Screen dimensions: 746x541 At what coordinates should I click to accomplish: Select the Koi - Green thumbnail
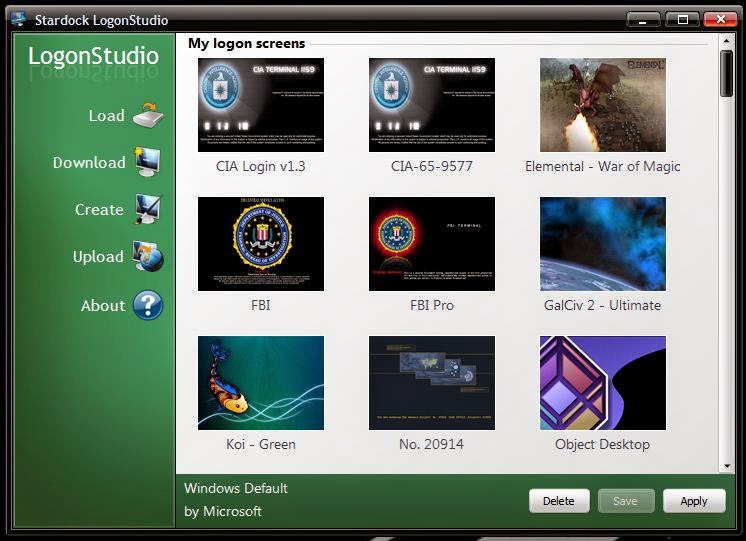(261, 383)
